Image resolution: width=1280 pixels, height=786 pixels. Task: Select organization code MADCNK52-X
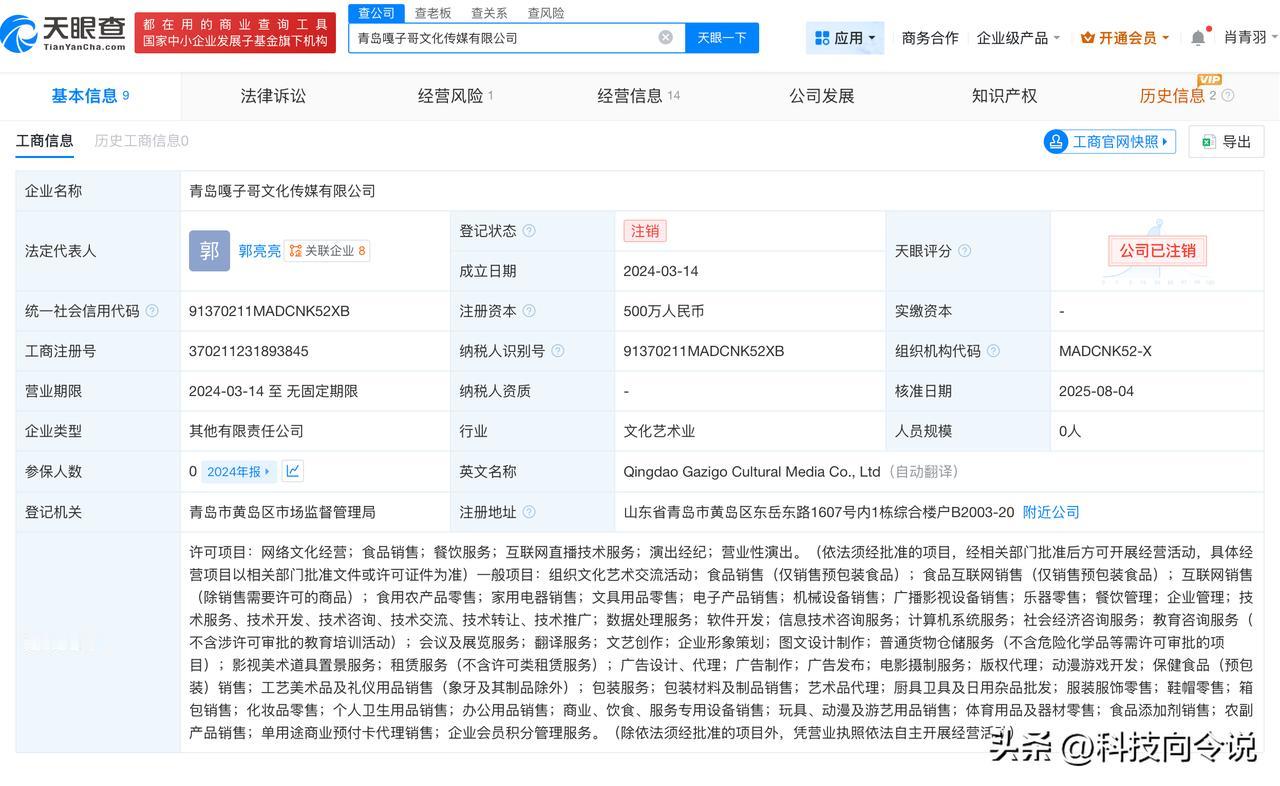[1105, 351]
